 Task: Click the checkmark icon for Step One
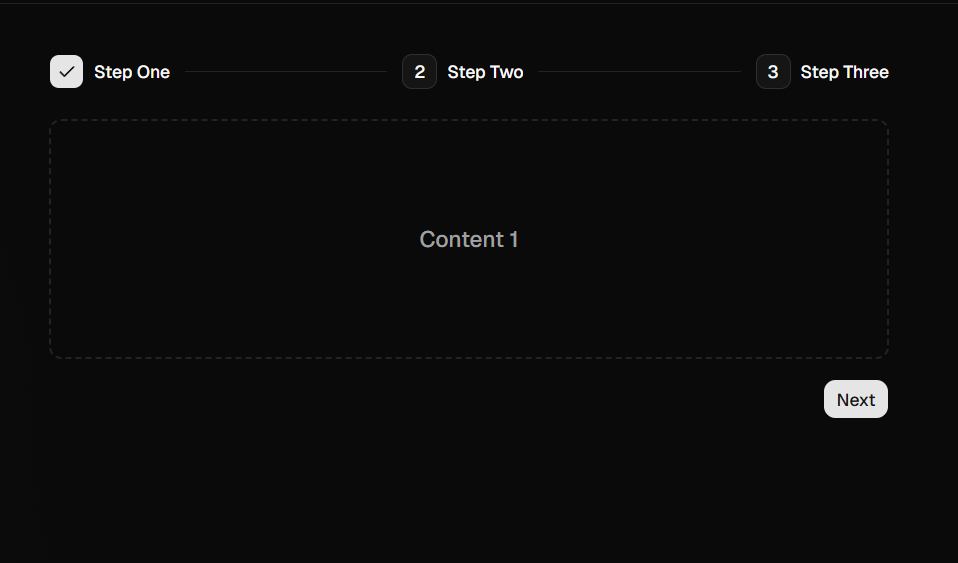click(67, 72)
